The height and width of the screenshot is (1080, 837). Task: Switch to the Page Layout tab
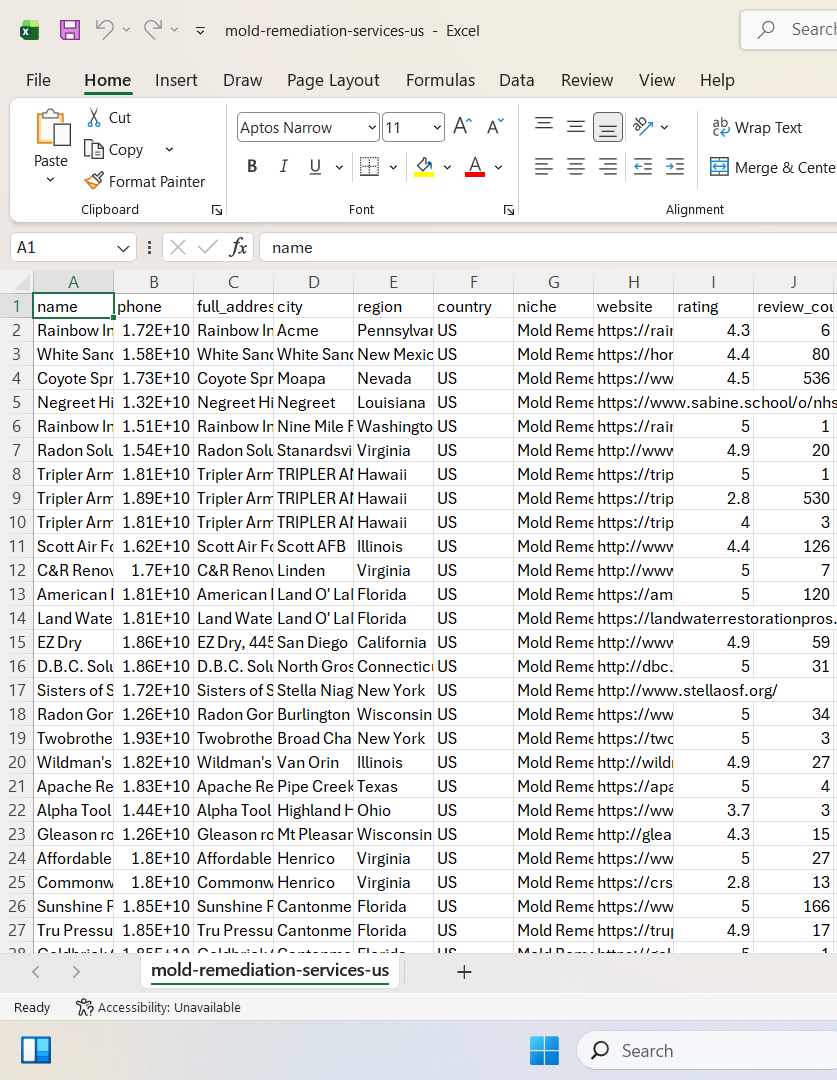pos(333,80)
